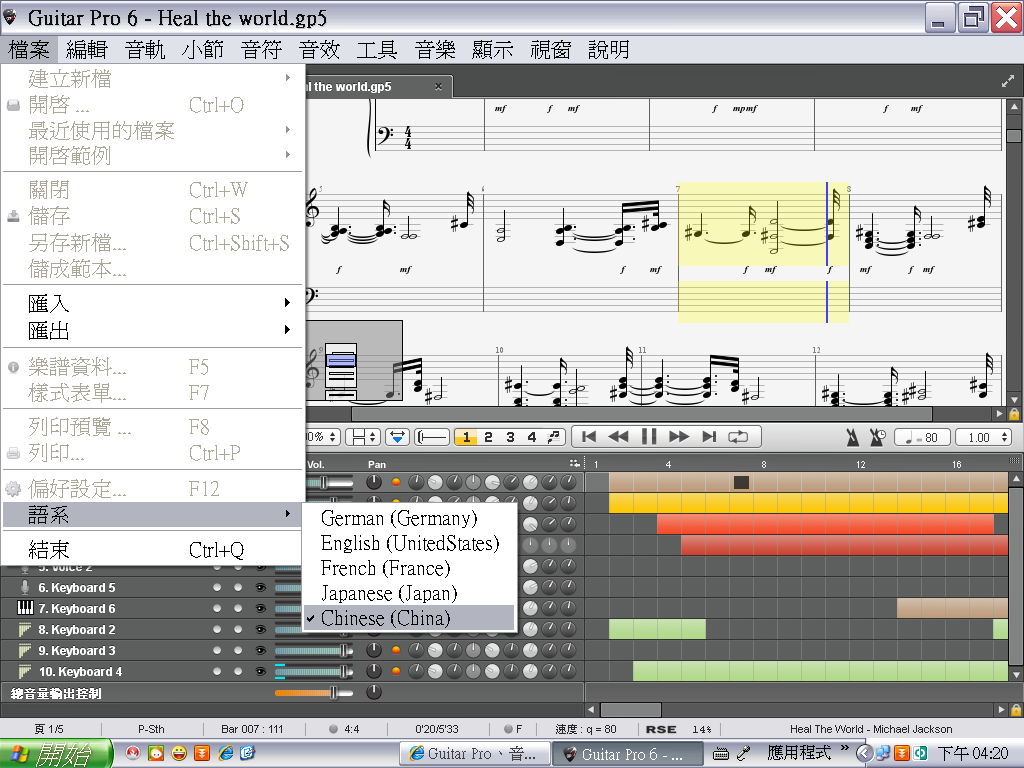1024x768 pixels.
Task: Select voice 1 button
Action: 466,437
